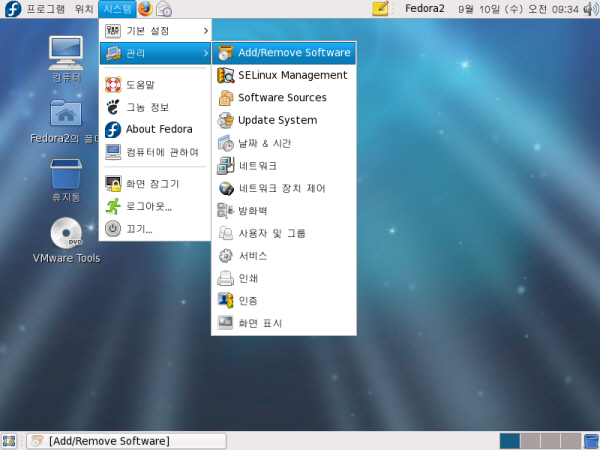Open SELinux Management
The height and width of the screenshot is (450, 600).
point(284,75)
